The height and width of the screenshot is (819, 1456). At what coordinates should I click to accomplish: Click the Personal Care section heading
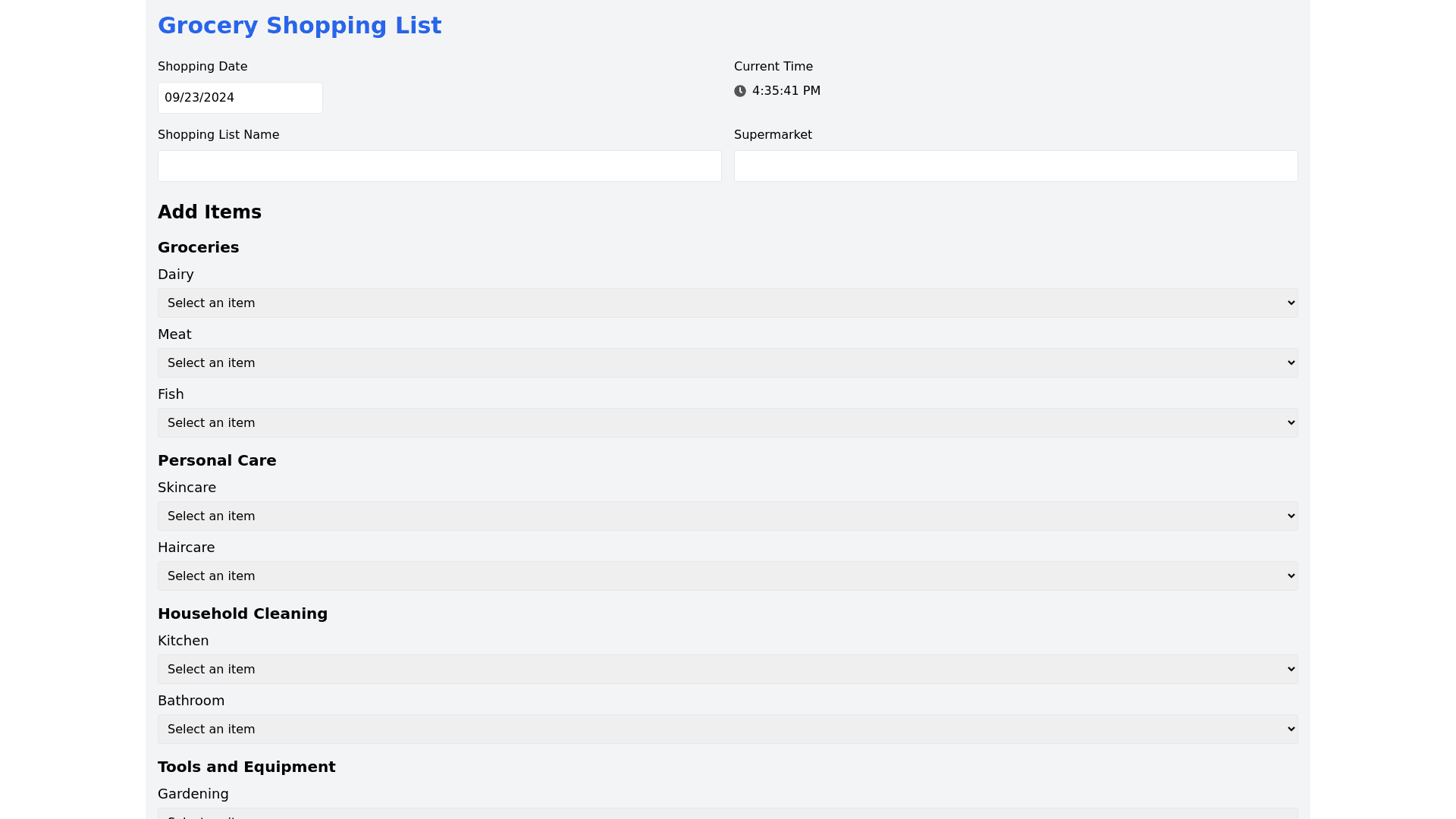coord(217,461)
